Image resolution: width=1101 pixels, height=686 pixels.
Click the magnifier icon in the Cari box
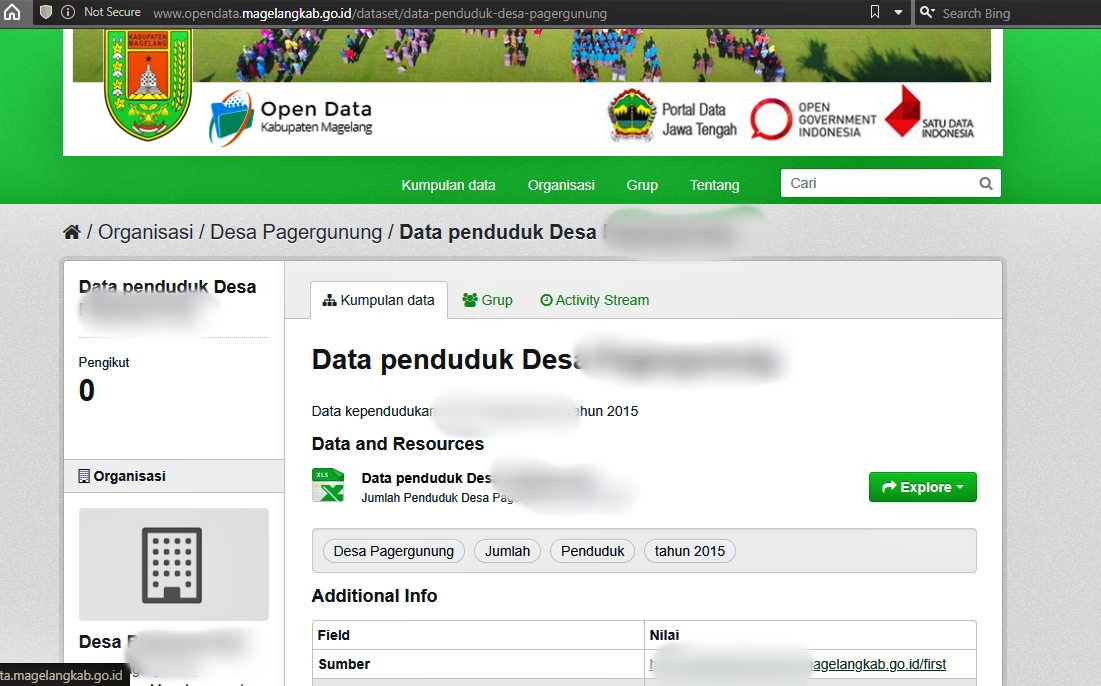coord(985,183)
